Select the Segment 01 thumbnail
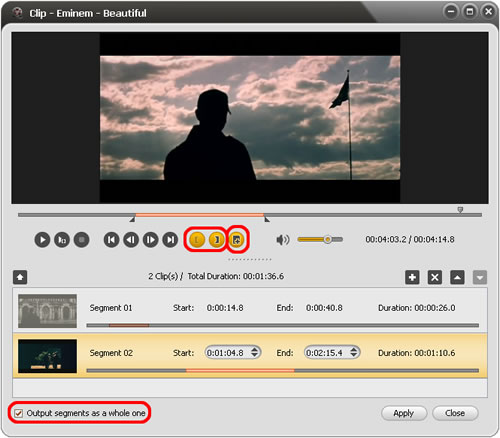 pyautogui.click(x=47, y=311)
